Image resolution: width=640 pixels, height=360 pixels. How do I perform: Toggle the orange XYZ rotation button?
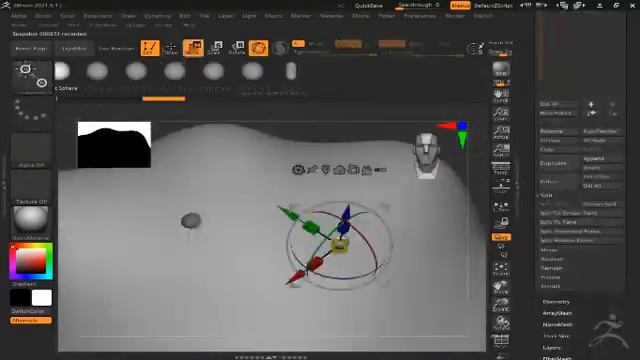coord(501,237)
